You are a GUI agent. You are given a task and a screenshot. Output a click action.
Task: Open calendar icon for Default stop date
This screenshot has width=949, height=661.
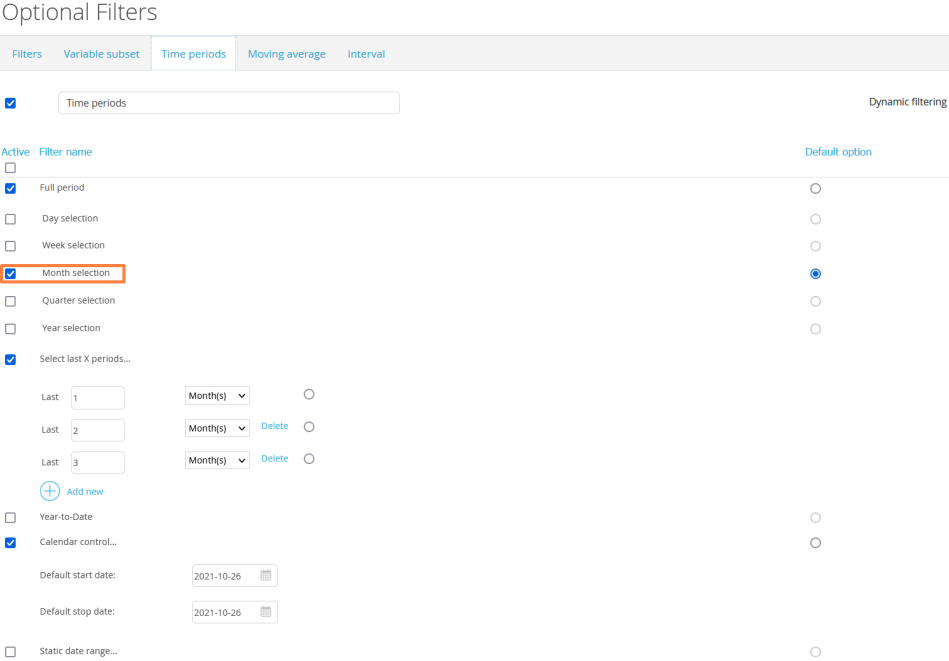(266, 612)
